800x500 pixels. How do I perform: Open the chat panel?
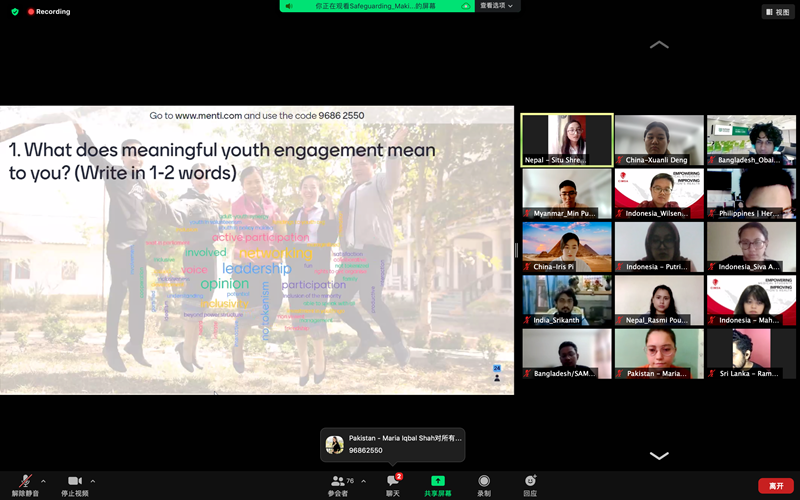(x=393, y=482)
